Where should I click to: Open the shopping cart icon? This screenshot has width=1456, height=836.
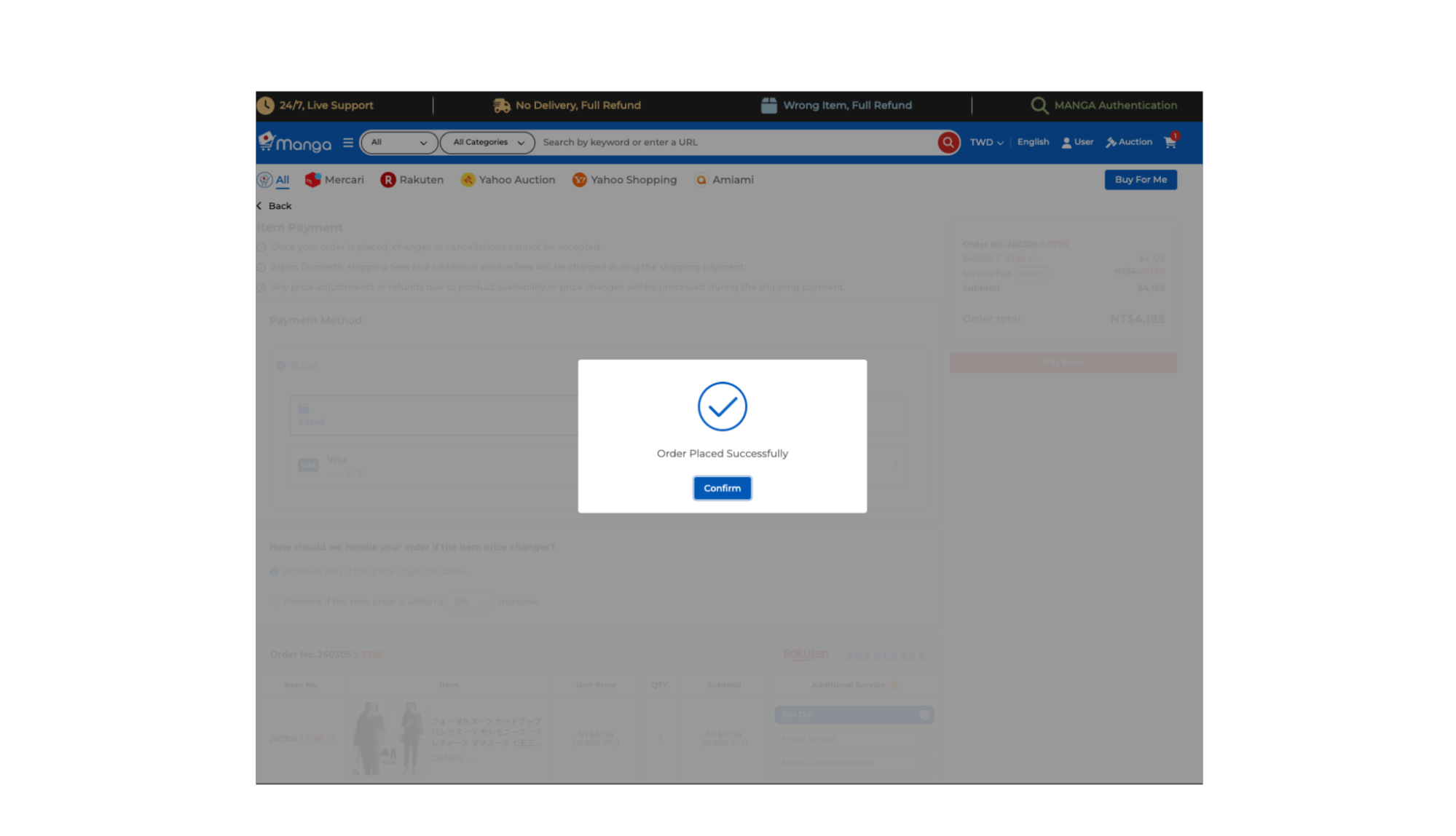pyautogui.click(x=1170, y=143)
